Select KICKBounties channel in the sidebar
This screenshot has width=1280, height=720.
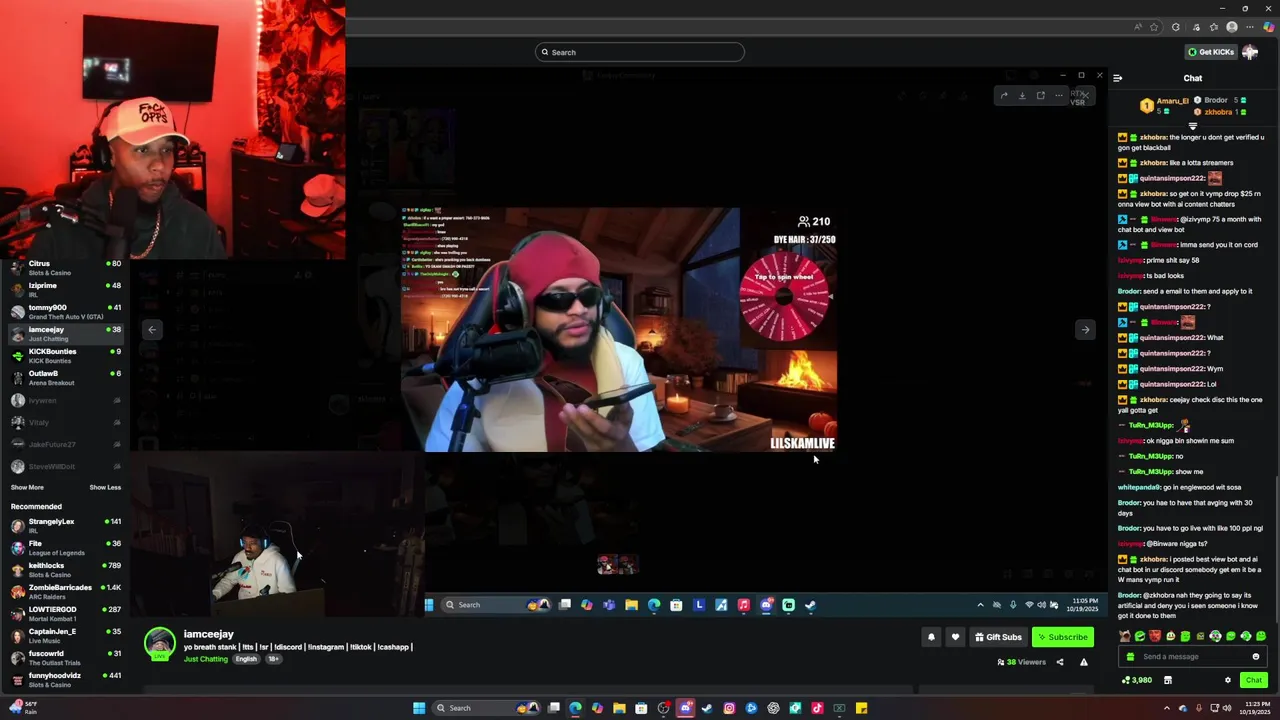tap(66, 356)
